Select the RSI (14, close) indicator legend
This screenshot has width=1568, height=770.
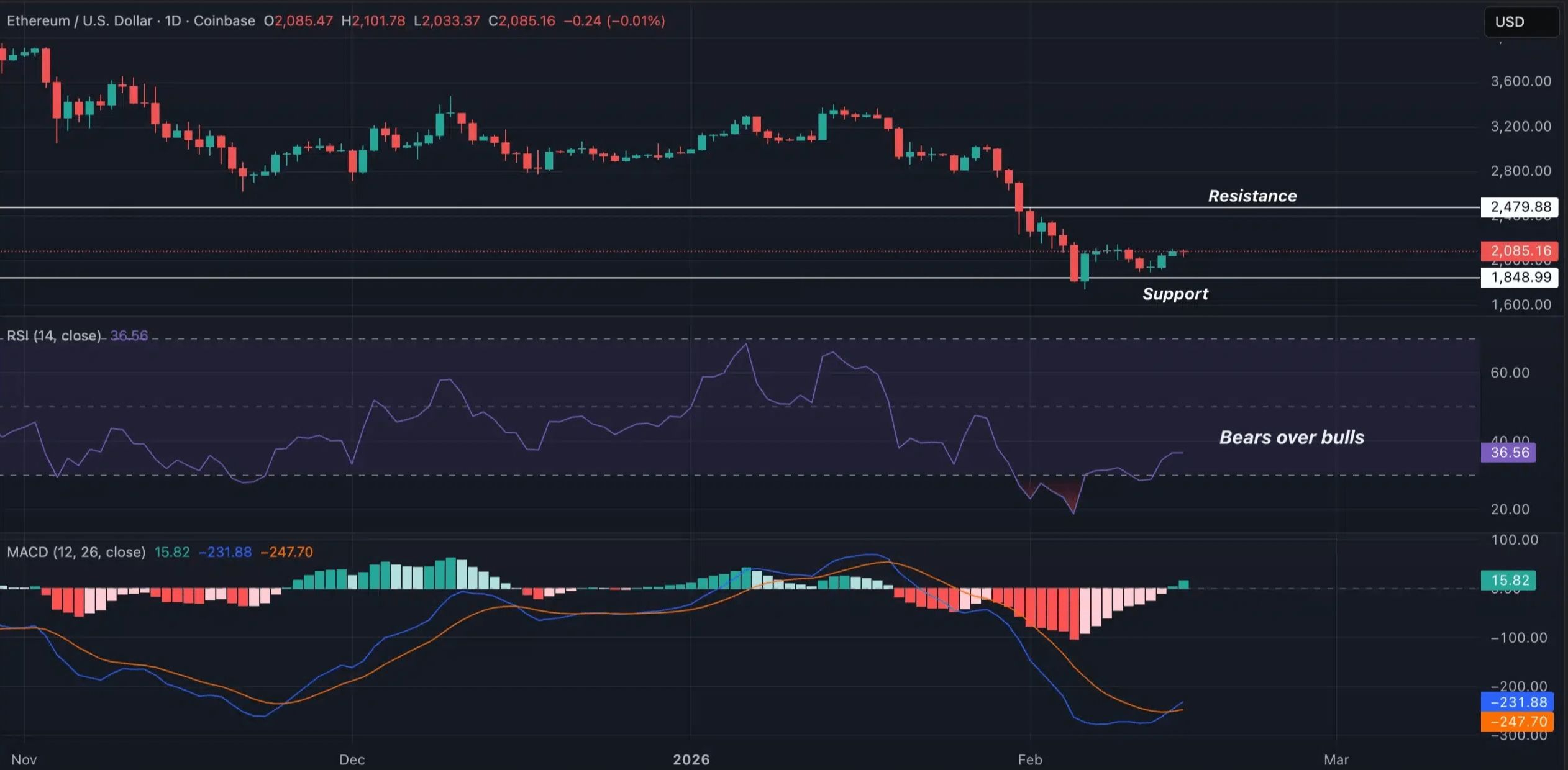(x=53, y=336)
